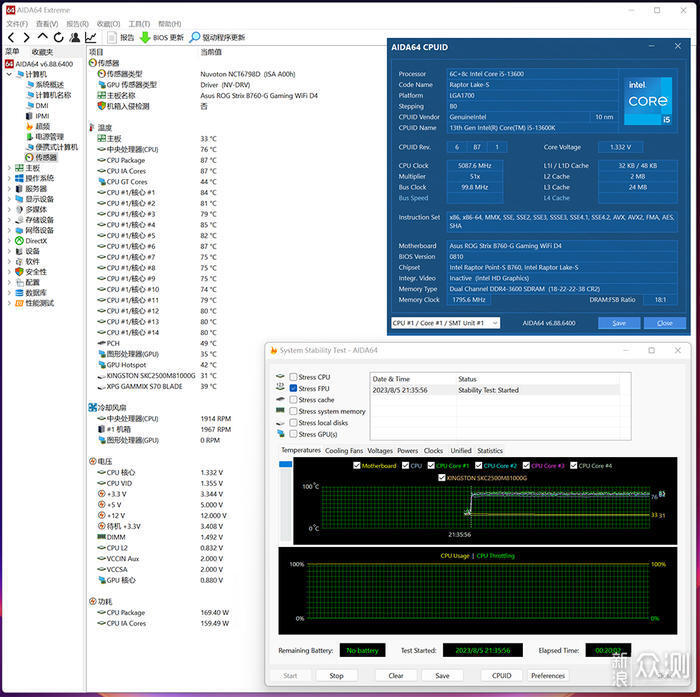Open the 工具(T) menu
Viewport: 700px width, 697px height.
[x=139, y=24]
